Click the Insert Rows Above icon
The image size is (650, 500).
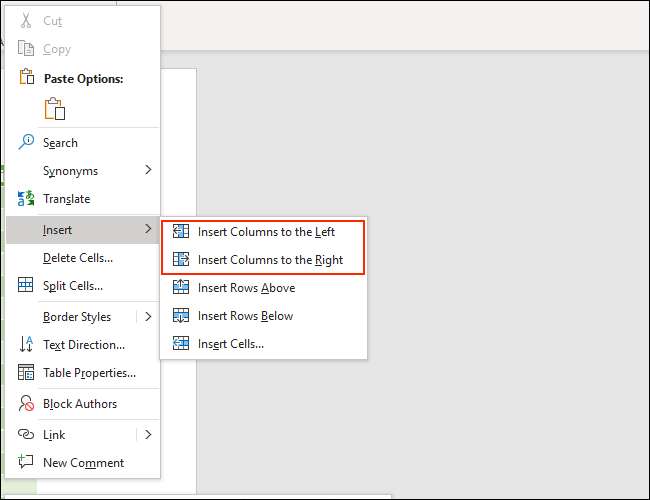pos(181,288)
